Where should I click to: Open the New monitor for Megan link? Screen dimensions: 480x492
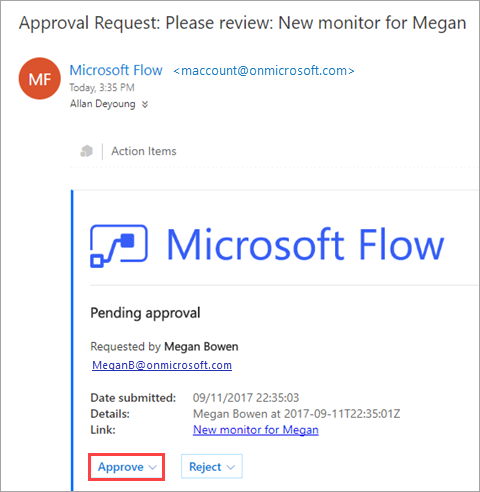click(256, 430)
